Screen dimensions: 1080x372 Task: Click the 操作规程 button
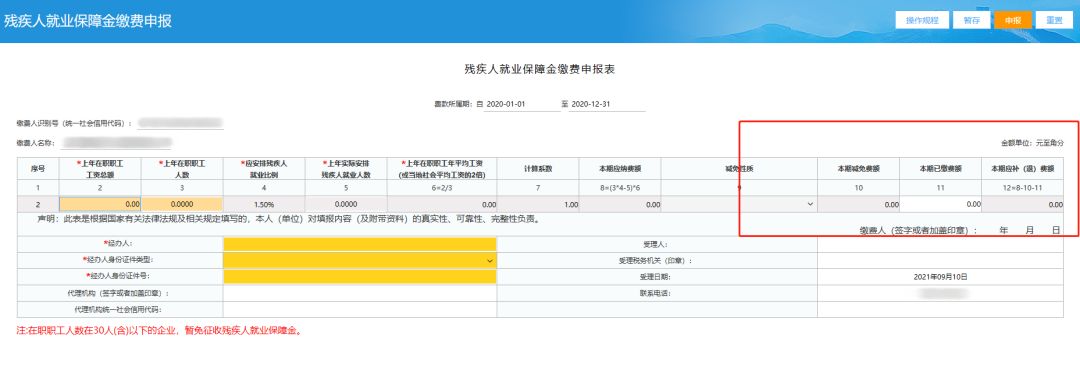922,20
